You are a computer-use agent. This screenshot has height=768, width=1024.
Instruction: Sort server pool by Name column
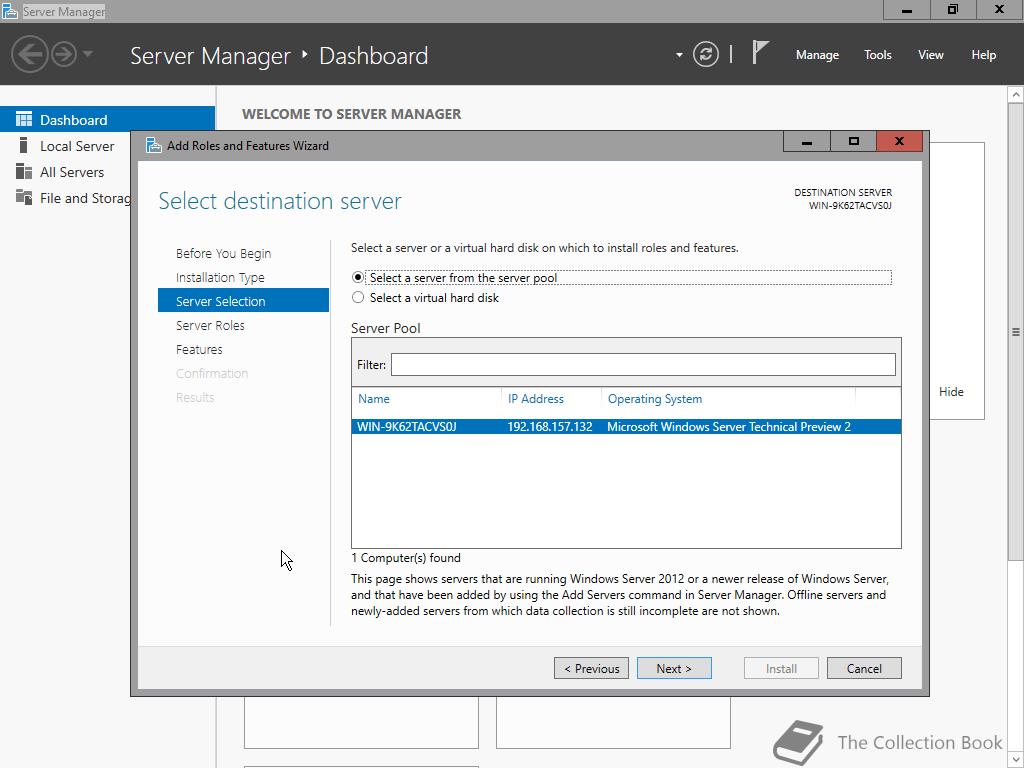(374, 398)
